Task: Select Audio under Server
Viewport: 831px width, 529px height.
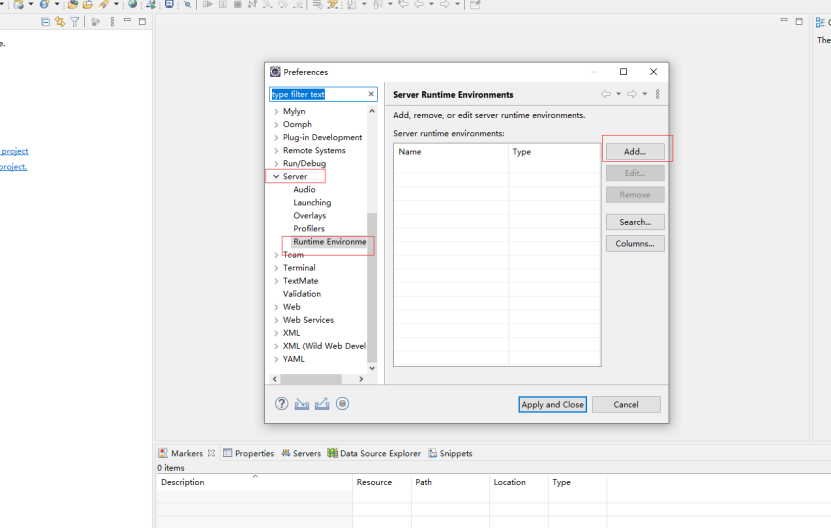Action: pyautogui.click(x=304, y=189)
